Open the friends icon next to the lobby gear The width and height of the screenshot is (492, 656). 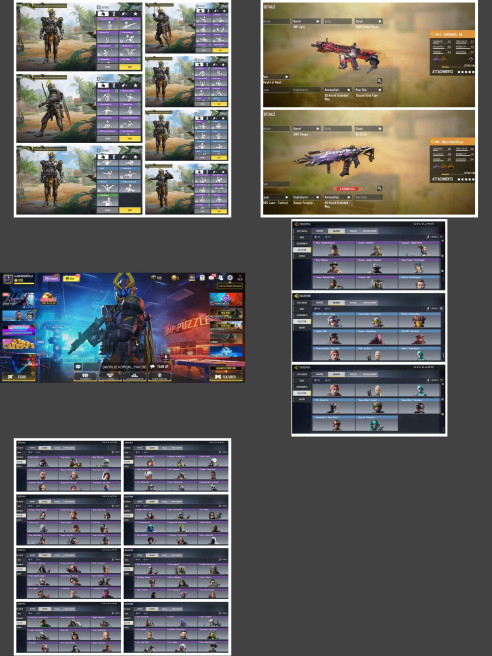pyautogui.click(x=220, y=278)
